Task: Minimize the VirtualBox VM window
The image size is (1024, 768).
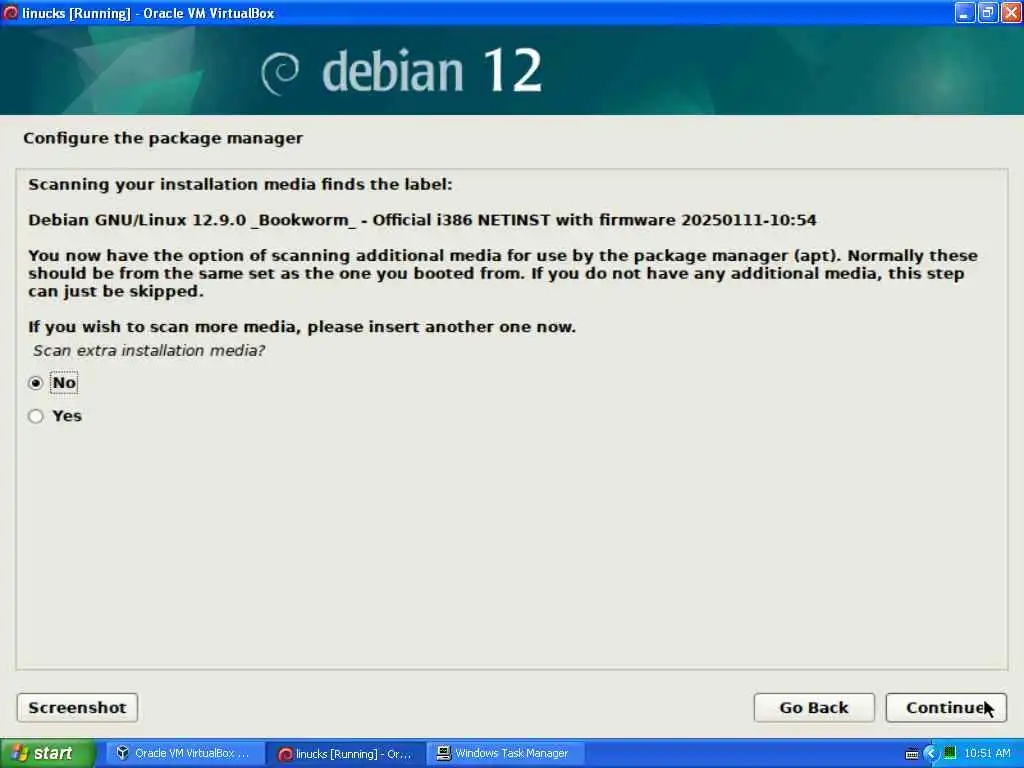Action: pos(965,12)
